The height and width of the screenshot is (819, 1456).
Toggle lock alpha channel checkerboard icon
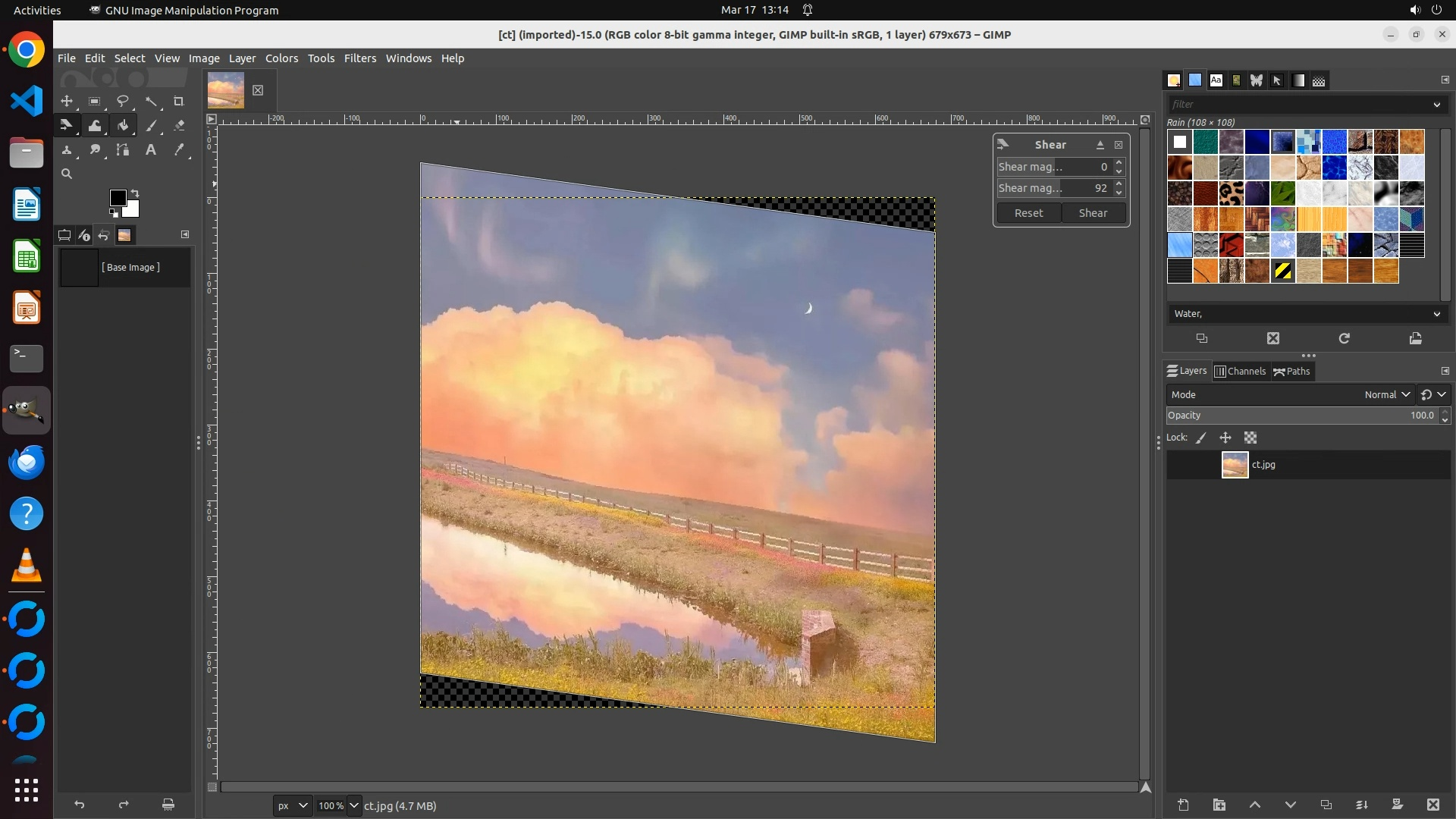[x=1250, y=438]
